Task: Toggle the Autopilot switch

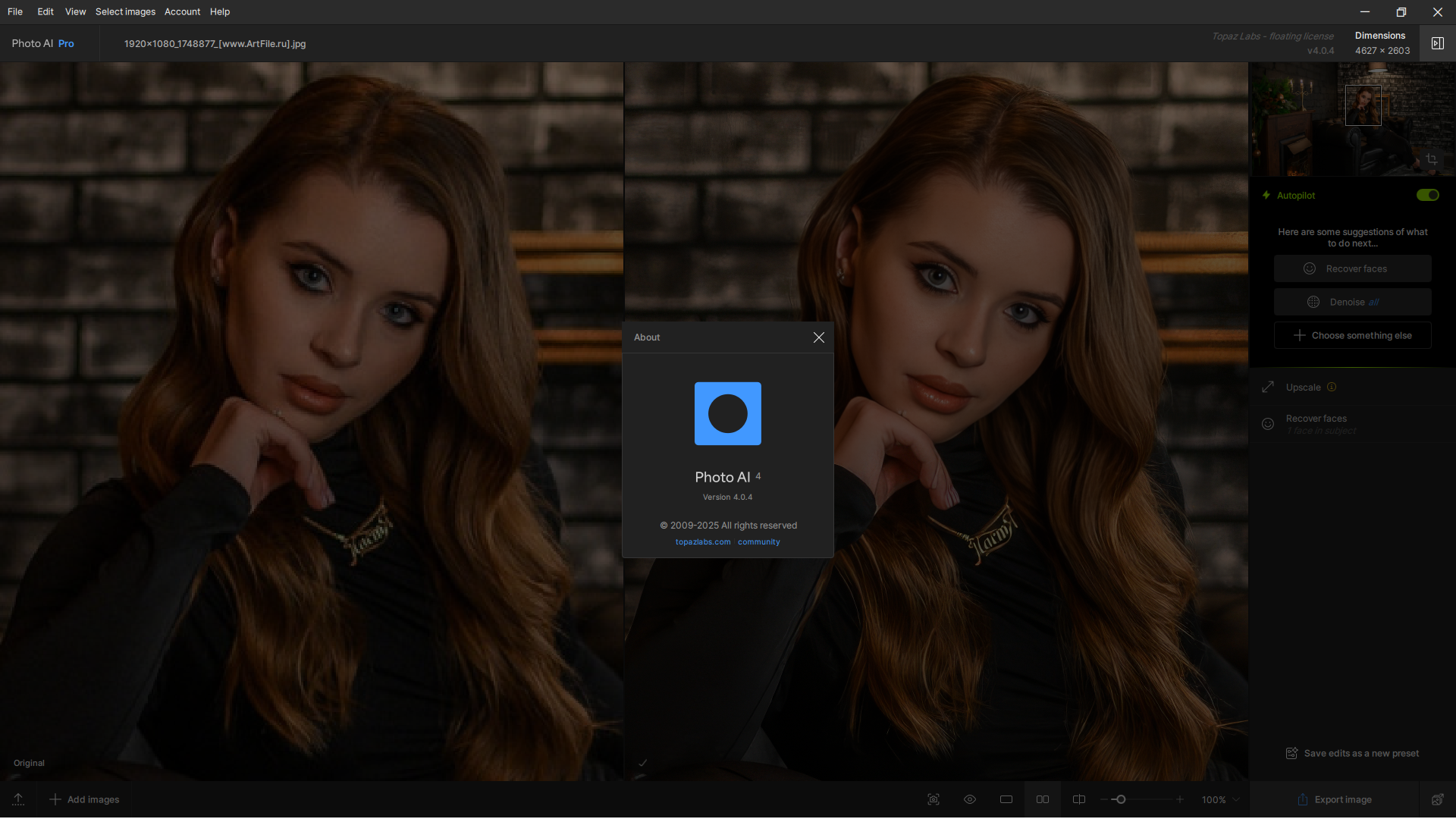Action: (1427, 195)
